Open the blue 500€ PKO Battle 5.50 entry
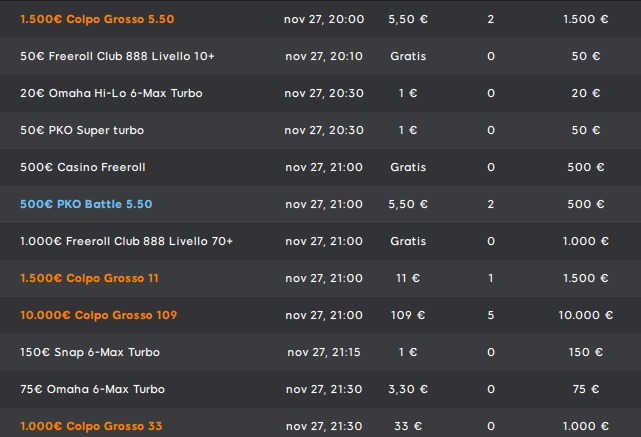The image size is (641, 437). [86, 204]
